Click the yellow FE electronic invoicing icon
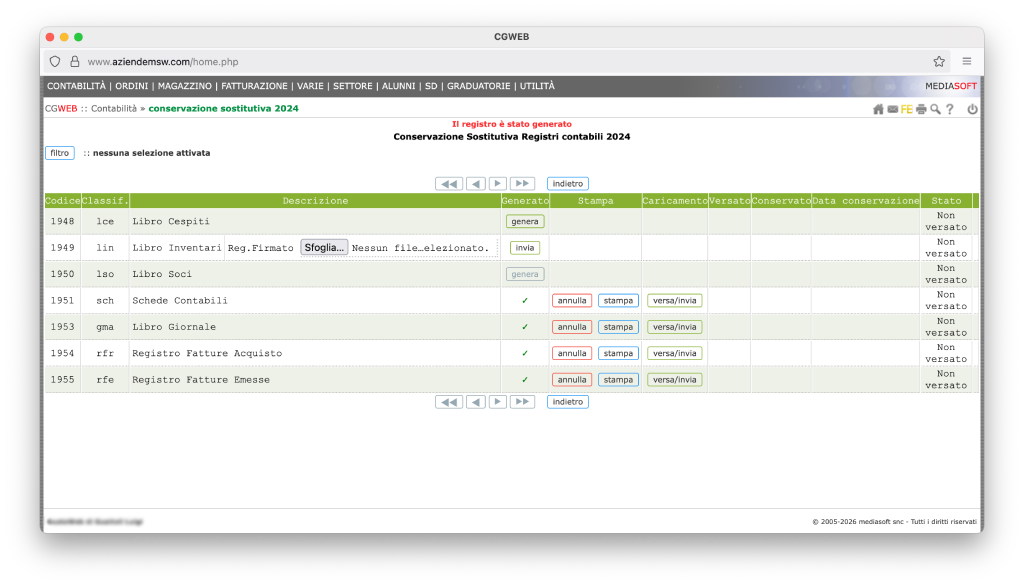The height and width of the screenshot is (586, 1024). point(906,109)
